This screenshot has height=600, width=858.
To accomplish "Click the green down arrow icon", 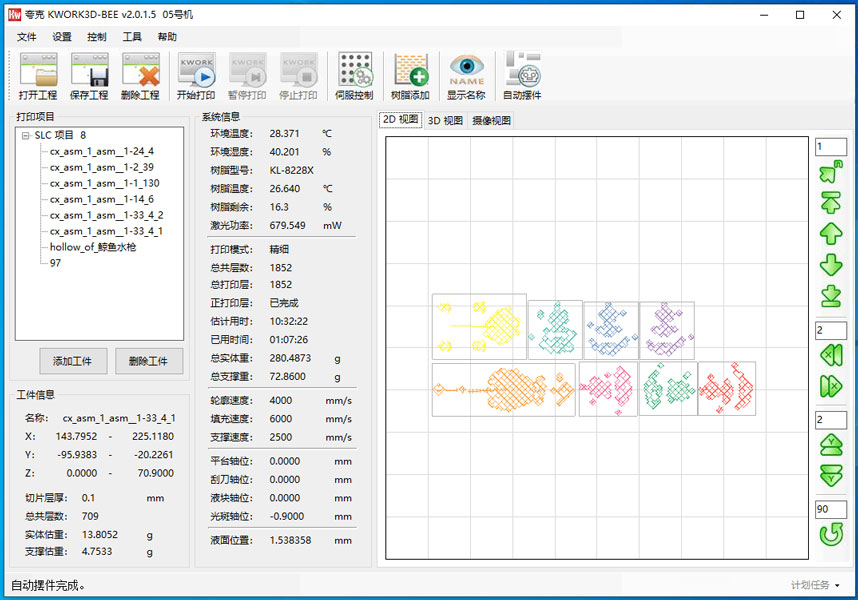I will click(831, 265).
